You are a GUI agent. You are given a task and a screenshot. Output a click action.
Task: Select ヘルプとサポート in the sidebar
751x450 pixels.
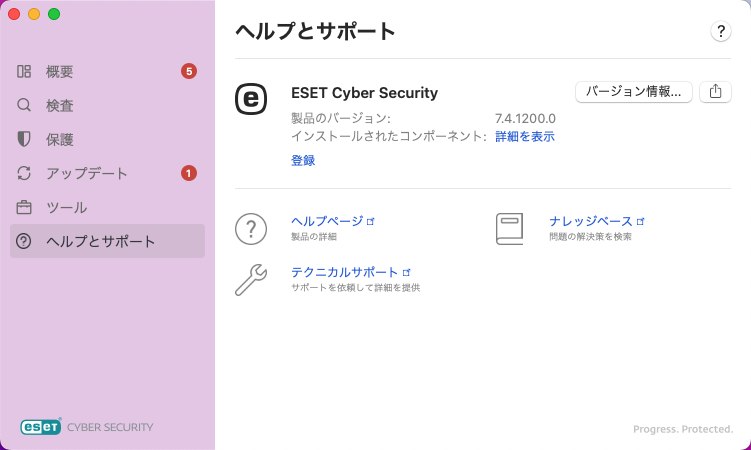coord(100,241)
